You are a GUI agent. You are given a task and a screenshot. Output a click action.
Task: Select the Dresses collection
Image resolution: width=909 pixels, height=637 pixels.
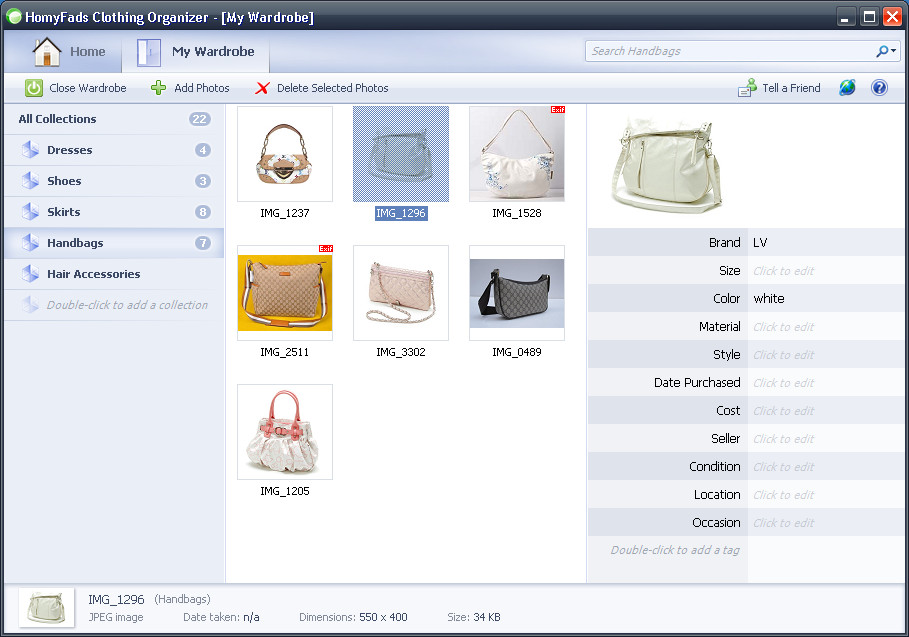tap(114, 150)
